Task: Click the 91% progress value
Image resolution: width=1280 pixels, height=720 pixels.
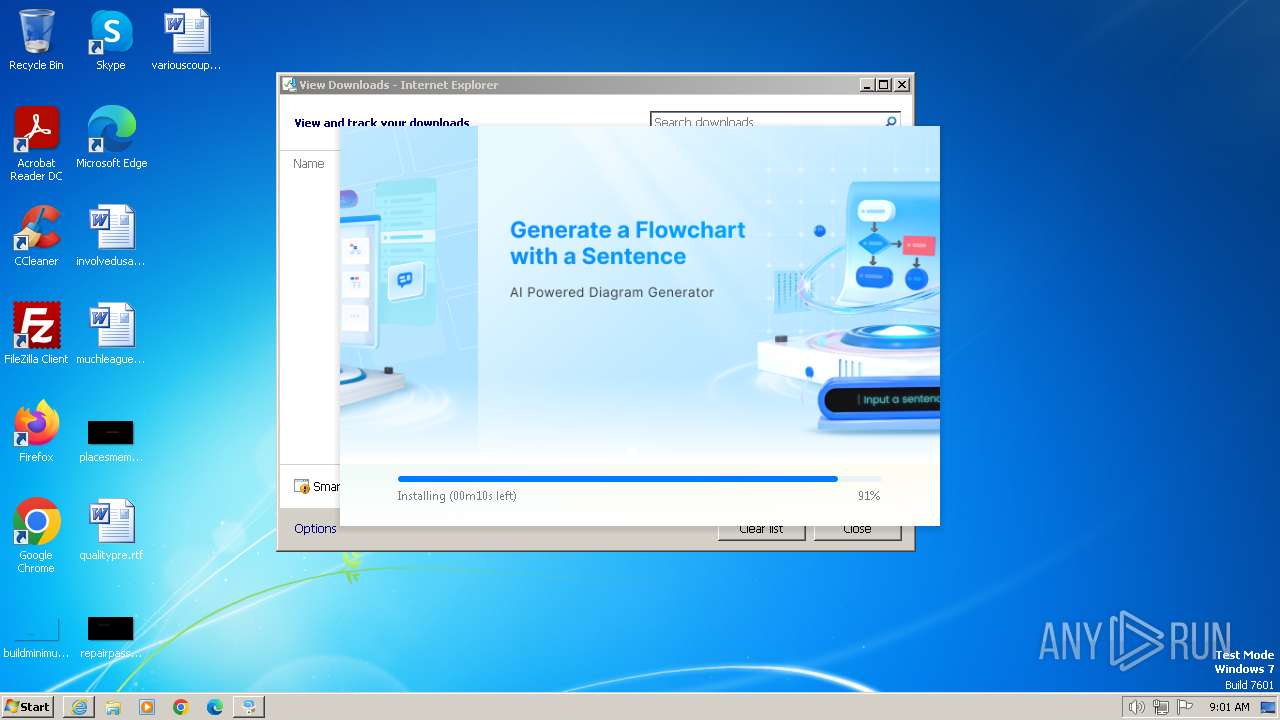Action: pos(869,496)
